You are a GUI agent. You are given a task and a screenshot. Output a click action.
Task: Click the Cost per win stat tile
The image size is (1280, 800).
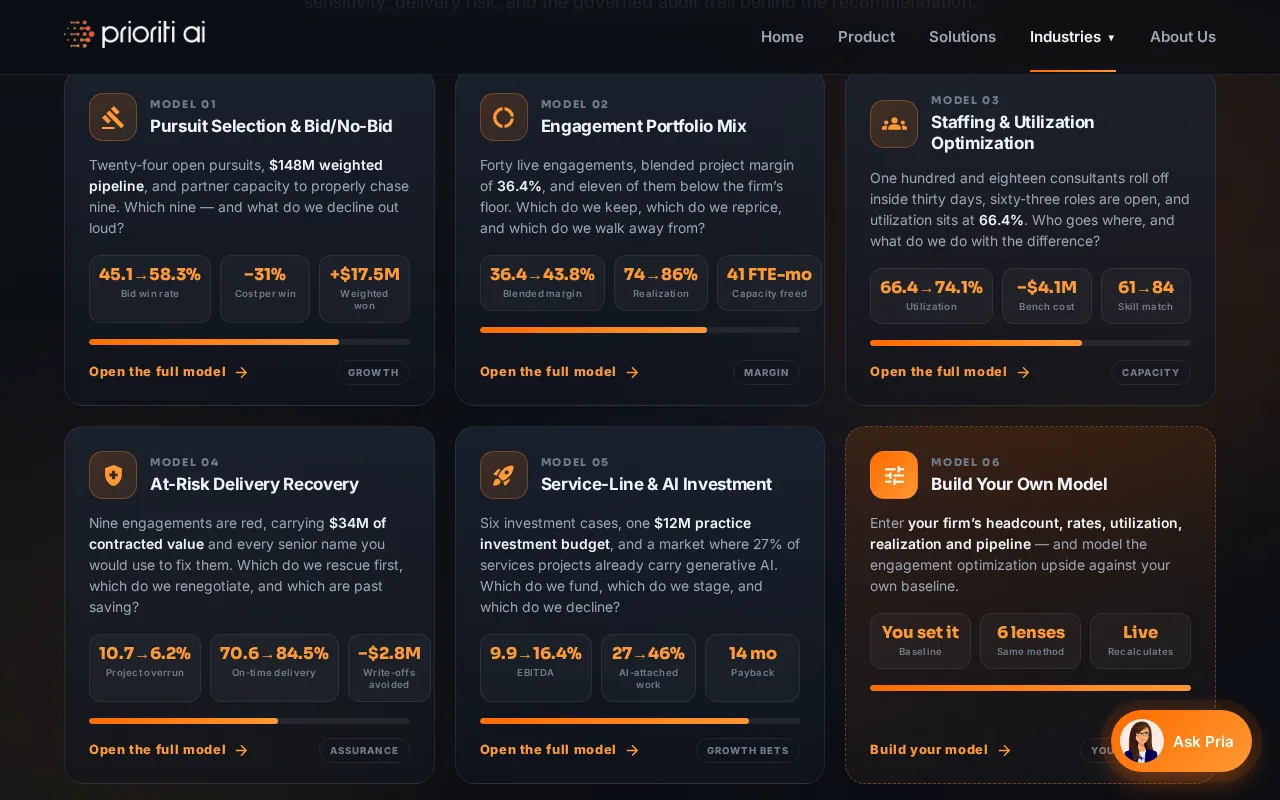(265, 289)
